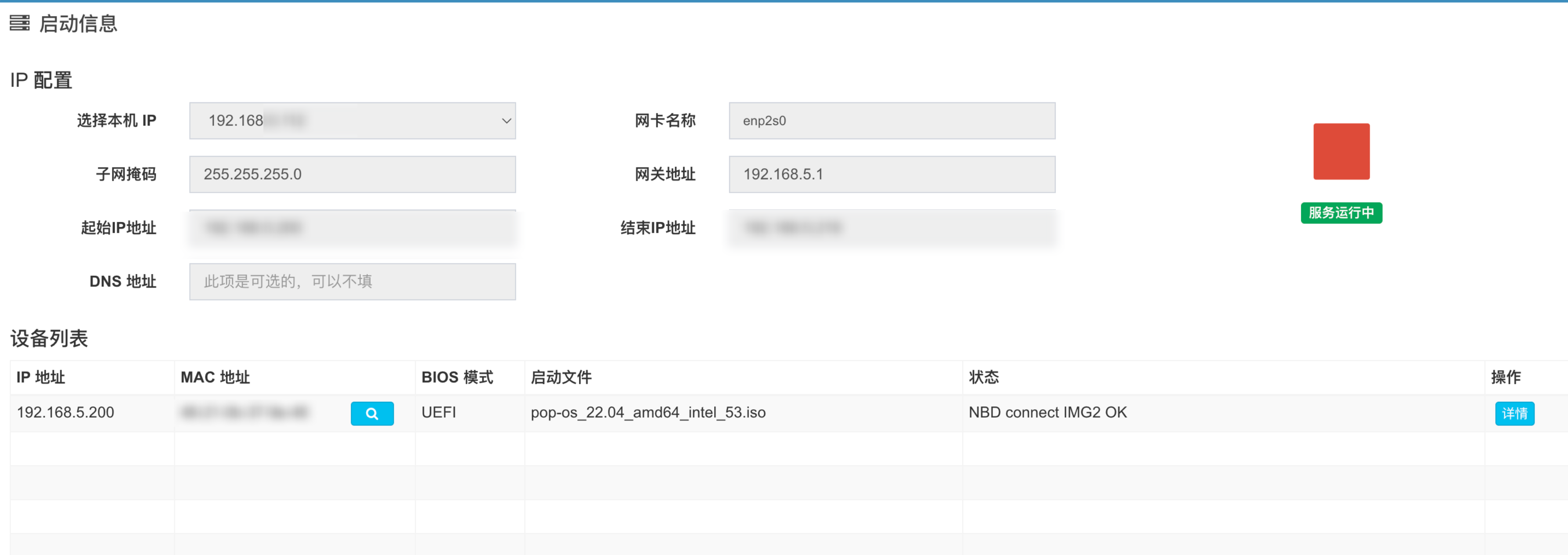Screen dimensions: 1568x555
Task: Click the 起始IP地址 input field
Action: point(352,227)
